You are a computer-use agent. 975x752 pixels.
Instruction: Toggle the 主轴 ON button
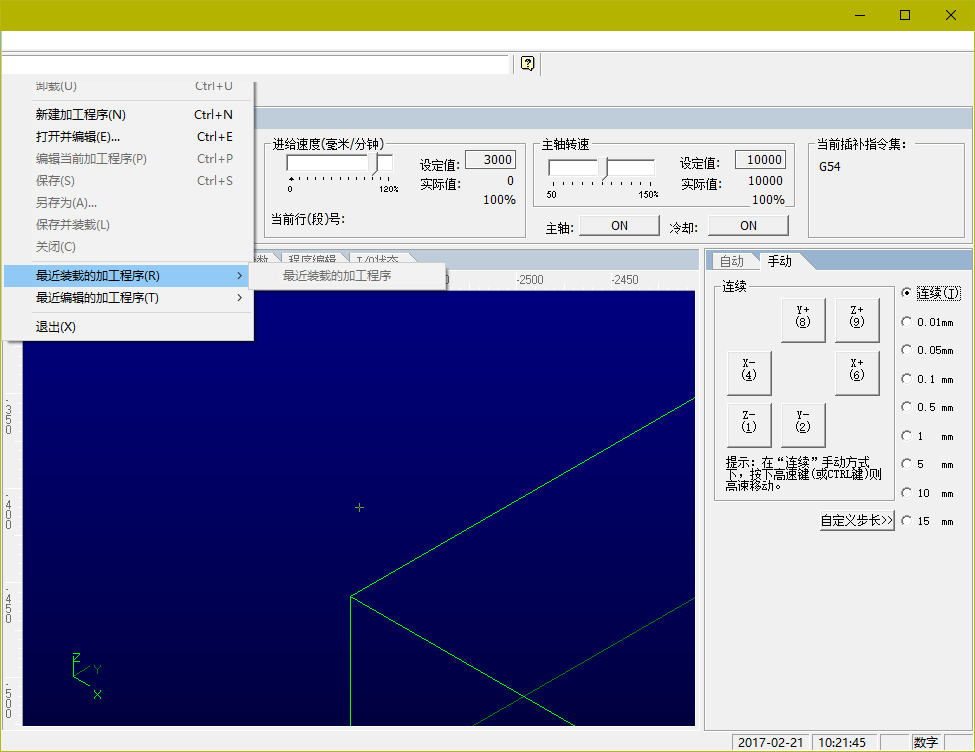click(619, 226)
